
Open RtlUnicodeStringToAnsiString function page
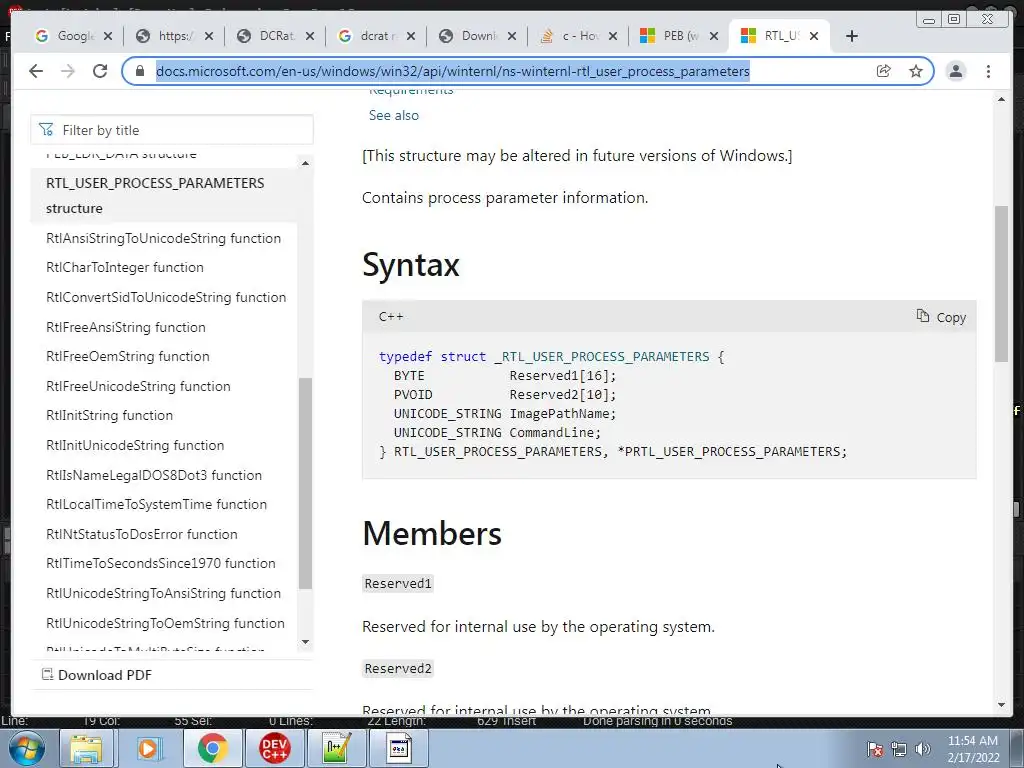(x=163, y=593)
